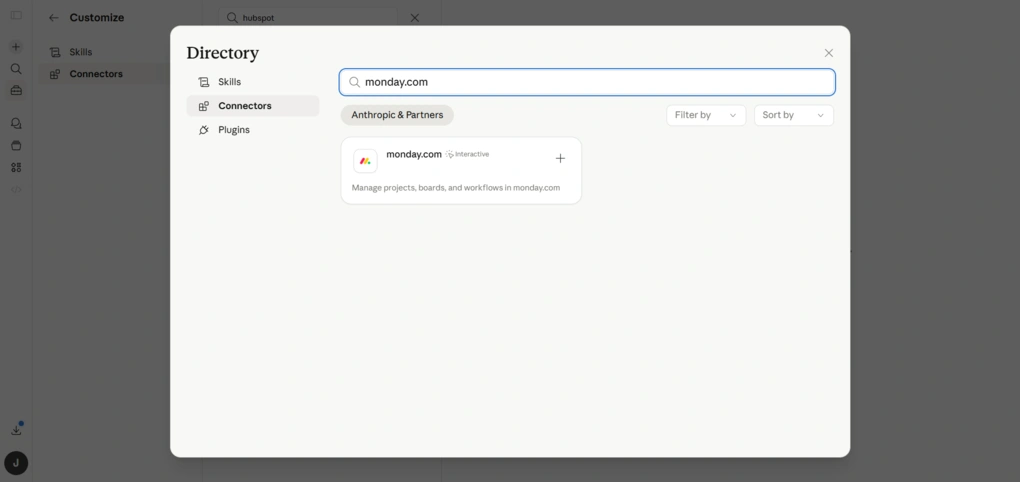Click the Customize heading in background
The height and width of the screenshot is (482, 1020).
pos(97,18)
